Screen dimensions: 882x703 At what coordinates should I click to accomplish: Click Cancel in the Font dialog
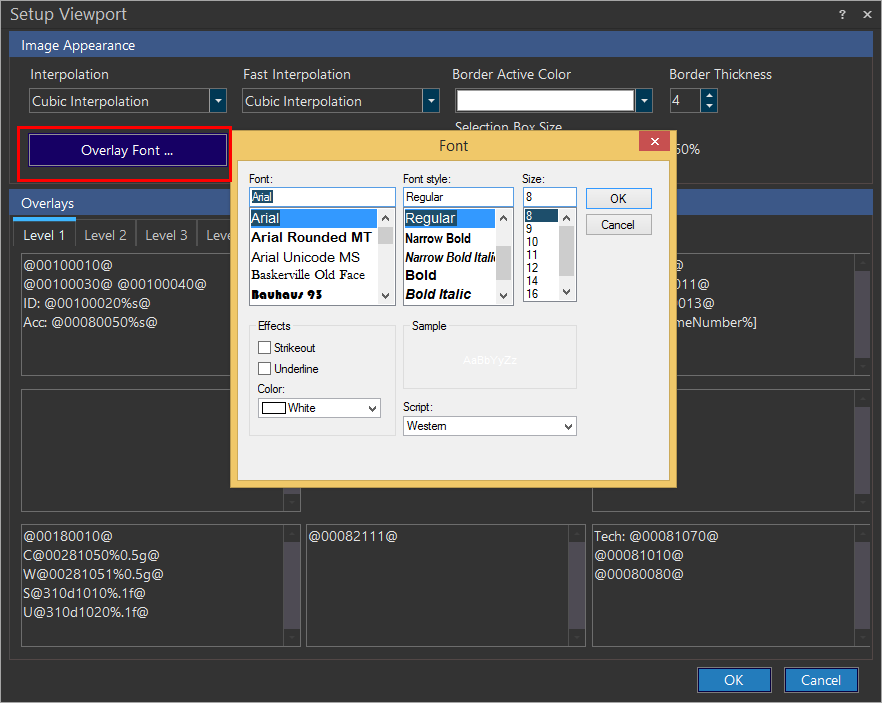point(618,225)
